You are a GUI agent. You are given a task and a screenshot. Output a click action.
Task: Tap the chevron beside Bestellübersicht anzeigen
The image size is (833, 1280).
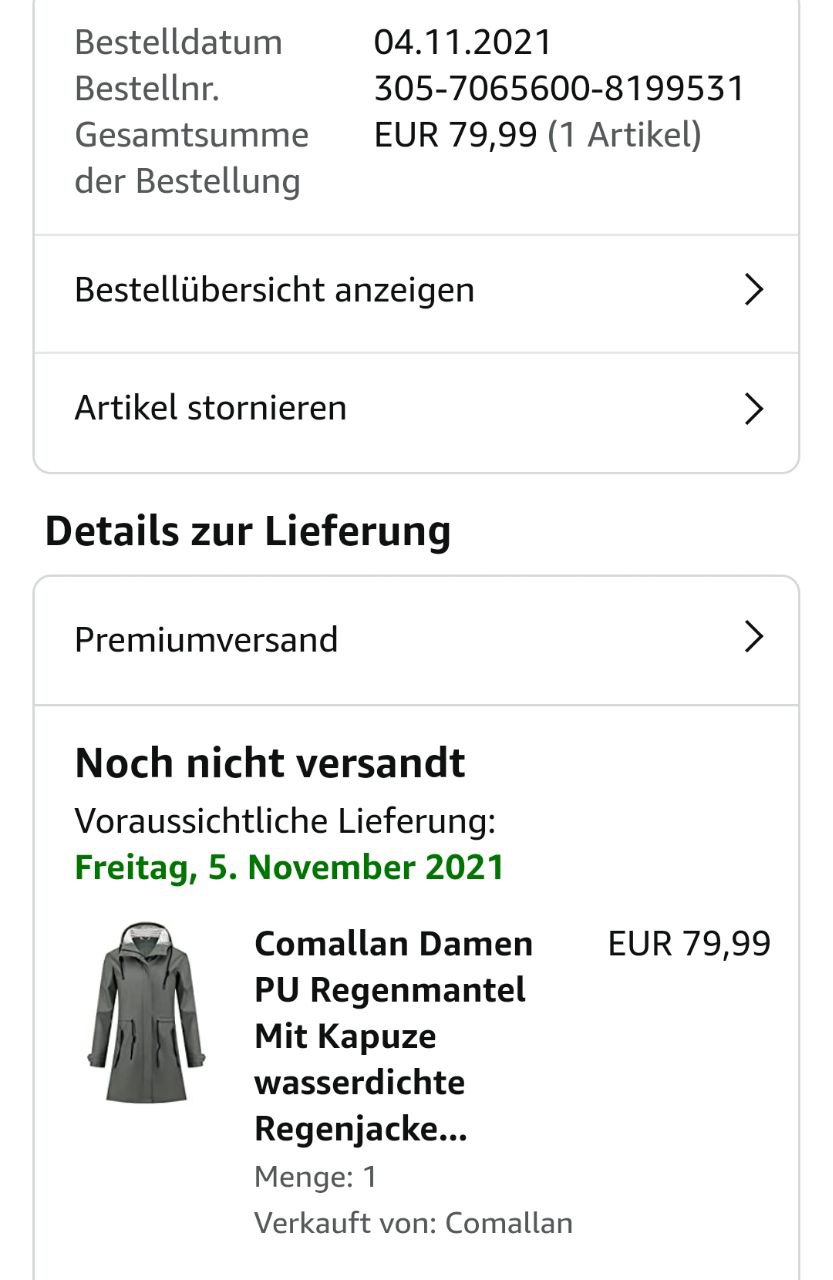[x=754, y=290]
